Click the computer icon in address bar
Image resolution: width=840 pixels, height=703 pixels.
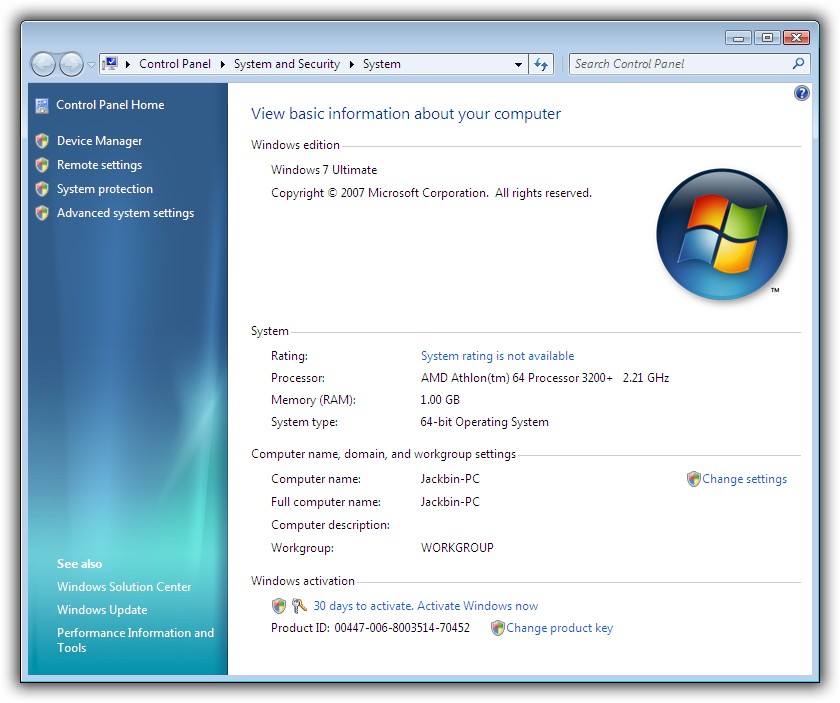(110, 64)
